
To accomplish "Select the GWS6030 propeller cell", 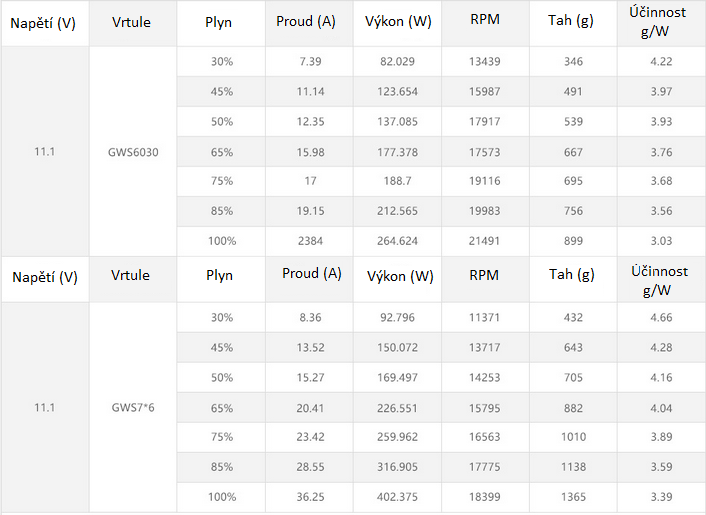I will point(133,152).
